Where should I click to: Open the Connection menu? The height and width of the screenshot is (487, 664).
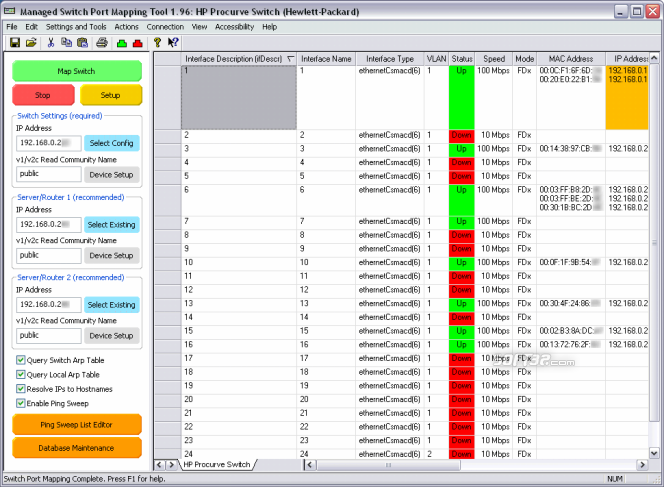(165, 27)
